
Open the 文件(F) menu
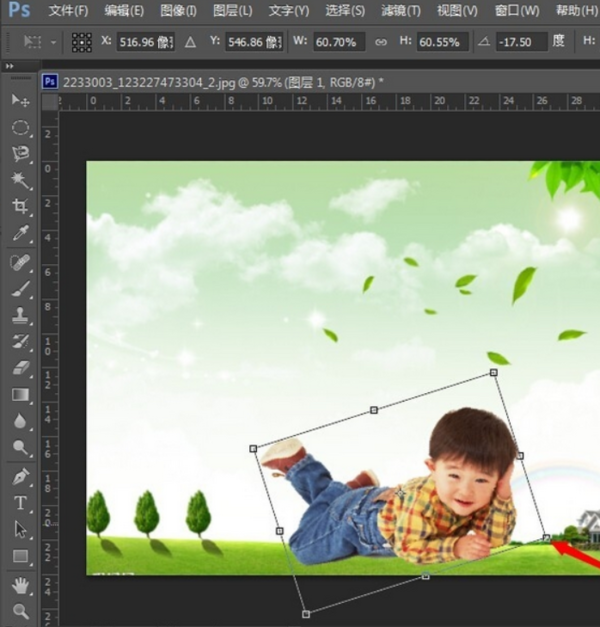pyautogui.click(x=68, y=11)
